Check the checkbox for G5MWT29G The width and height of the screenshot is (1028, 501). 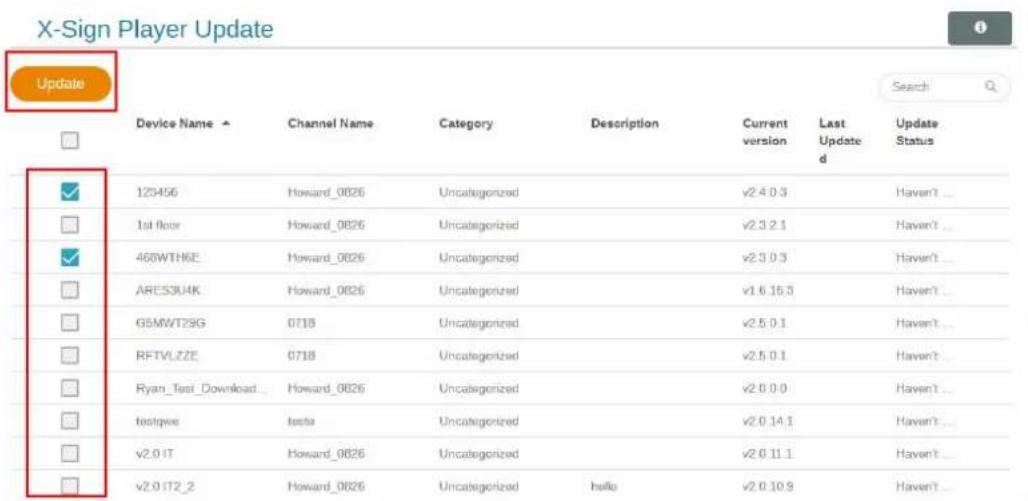pos(69,323)
